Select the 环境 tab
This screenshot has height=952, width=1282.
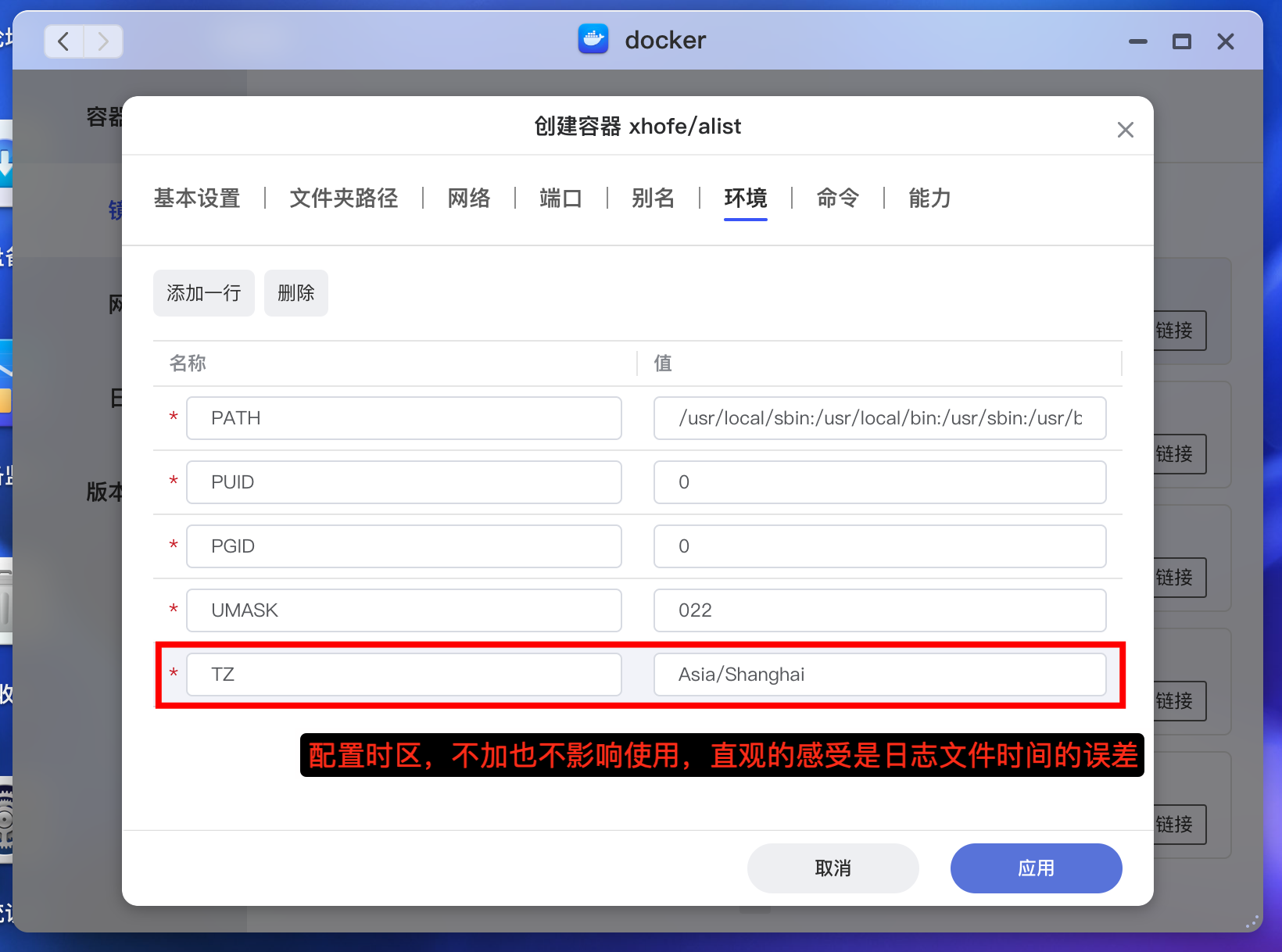[x=746, y=199]
